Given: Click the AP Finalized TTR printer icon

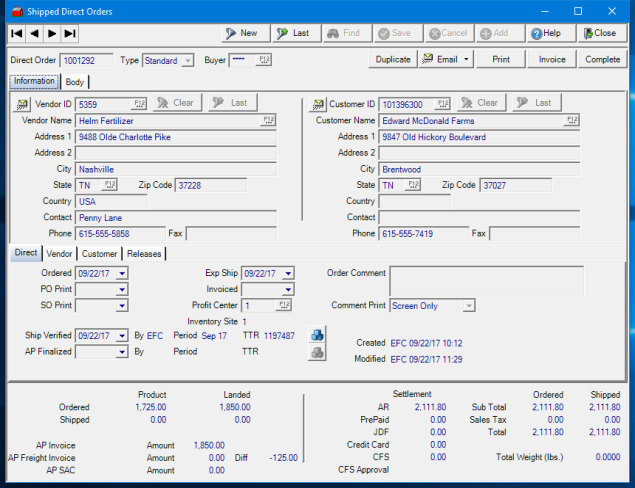Looking at the screenshot, I should click(318, 352).
